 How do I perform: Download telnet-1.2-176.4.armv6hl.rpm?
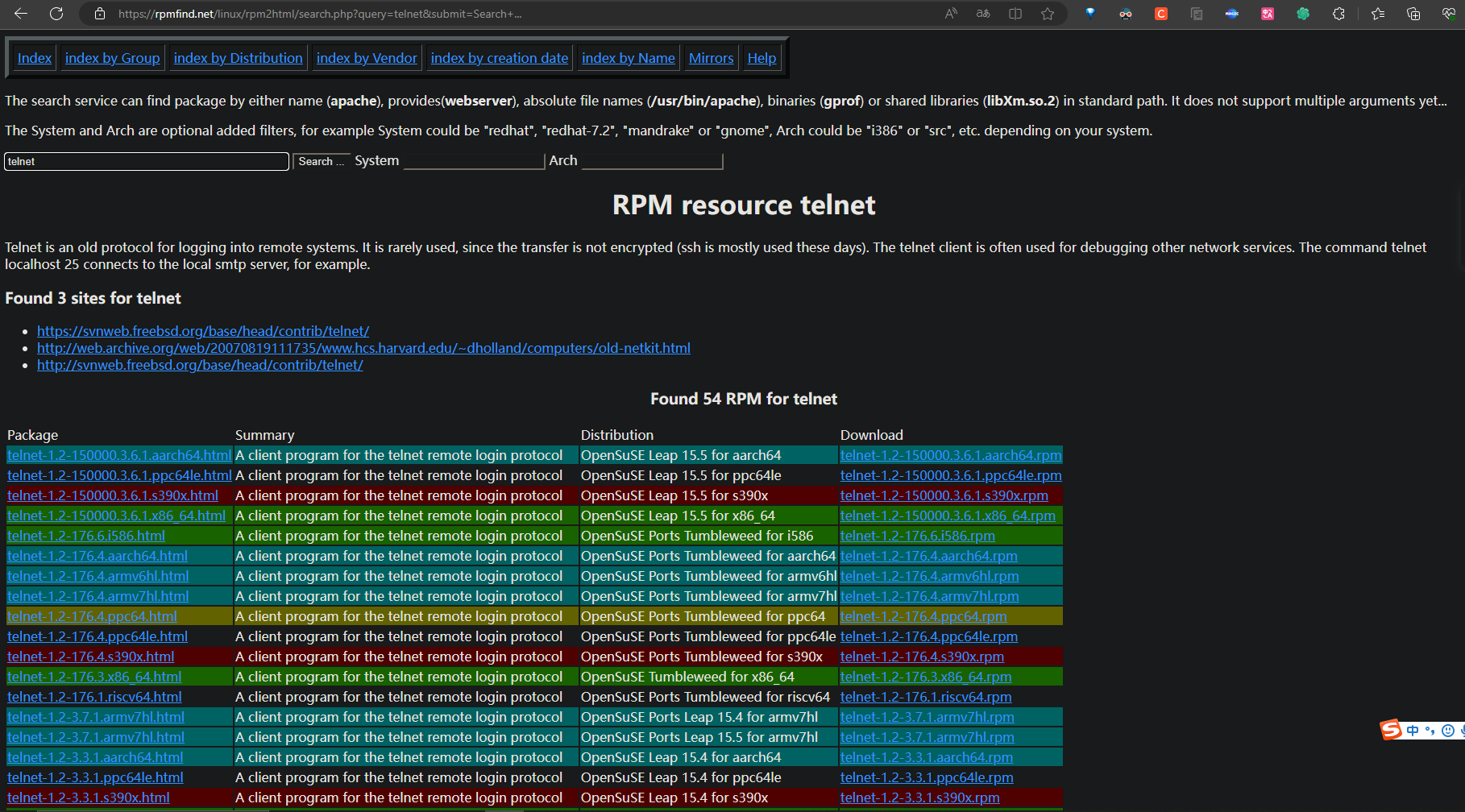click(x=930, y=576)
